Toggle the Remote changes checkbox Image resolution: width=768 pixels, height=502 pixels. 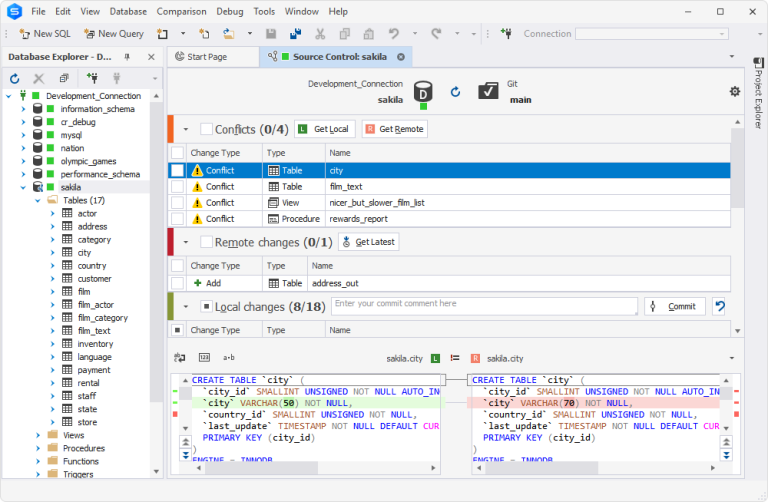[206, 242]
